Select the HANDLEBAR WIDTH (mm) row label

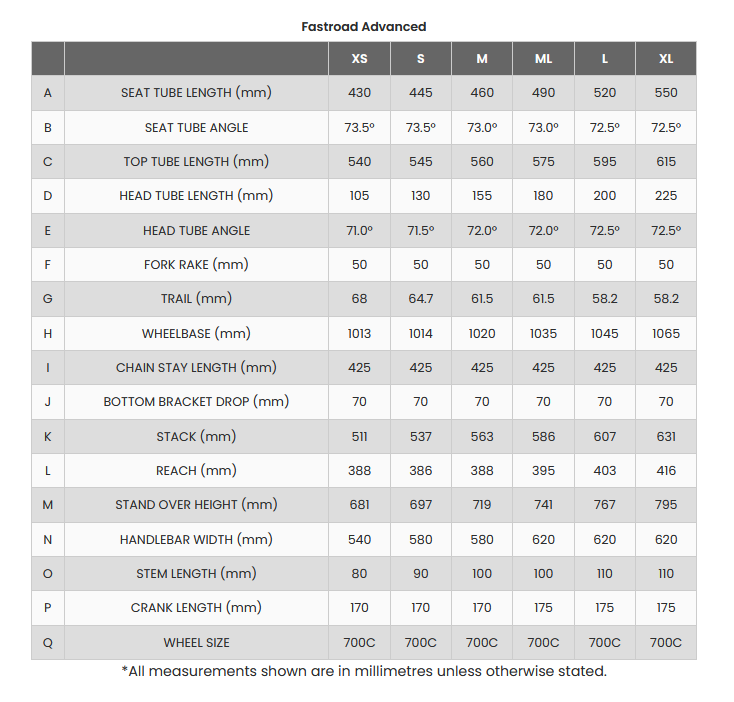coord(196,539)
